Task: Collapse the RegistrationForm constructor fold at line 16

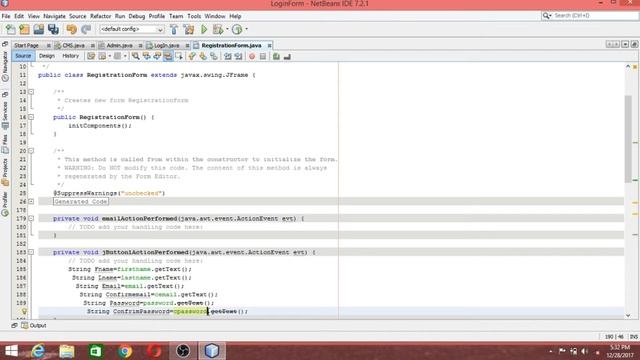Action: (x=31, y=117)
